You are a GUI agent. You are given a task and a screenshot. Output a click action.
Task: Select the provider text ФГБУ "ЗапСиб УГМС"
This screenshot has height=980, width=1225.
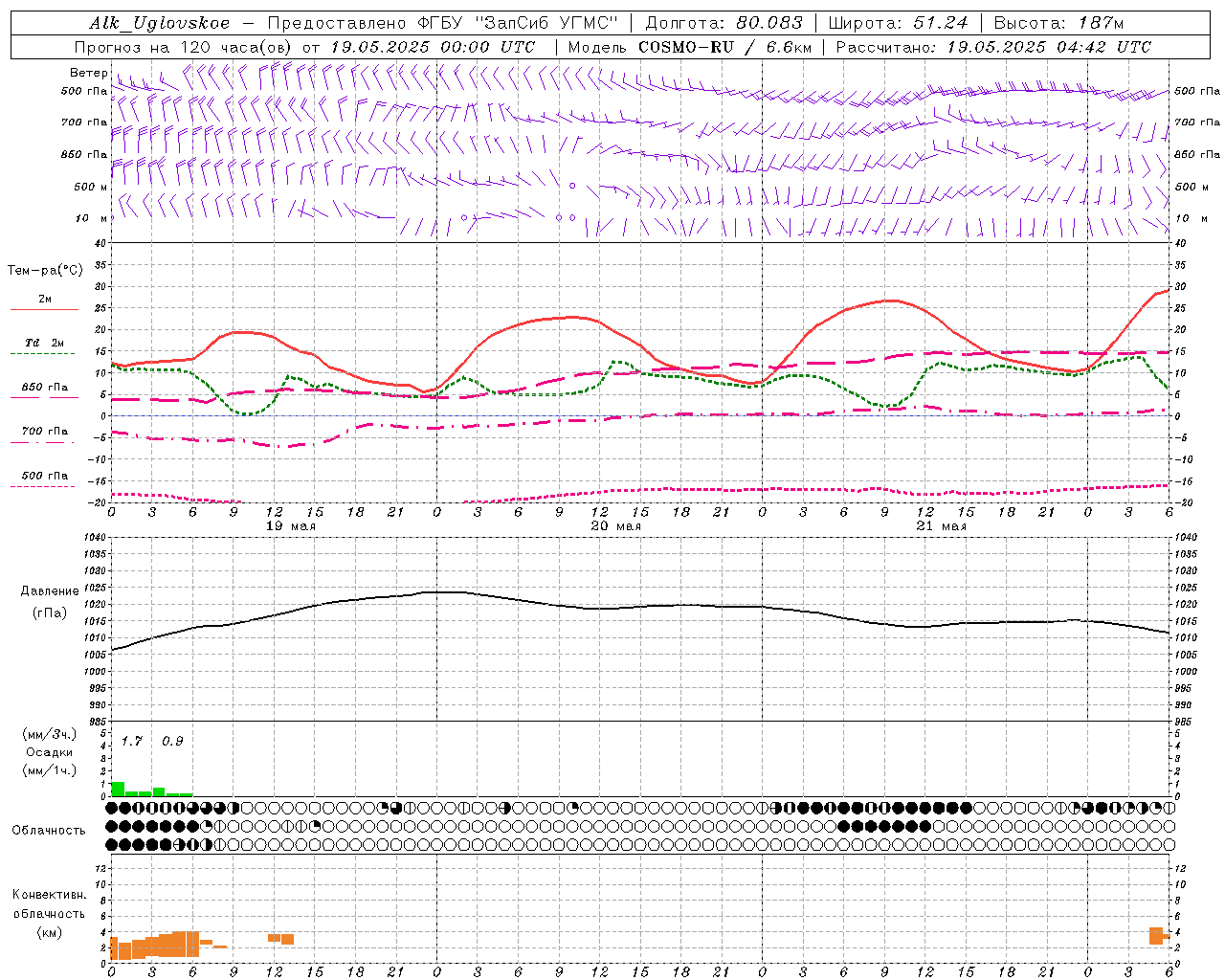[519, 23]
